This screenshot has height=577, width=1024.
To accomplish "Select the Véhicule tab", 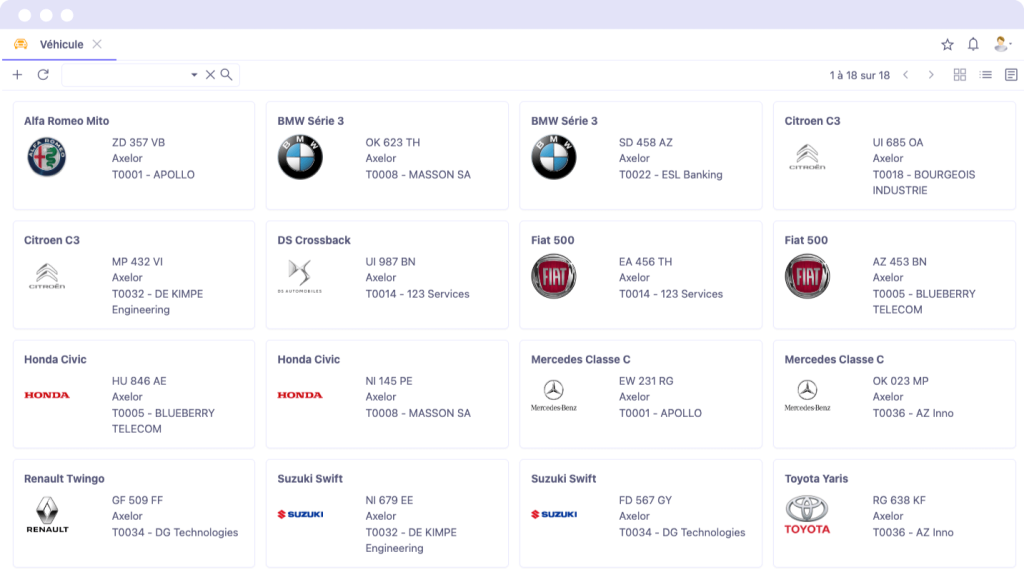I will (x=61, y=44).
